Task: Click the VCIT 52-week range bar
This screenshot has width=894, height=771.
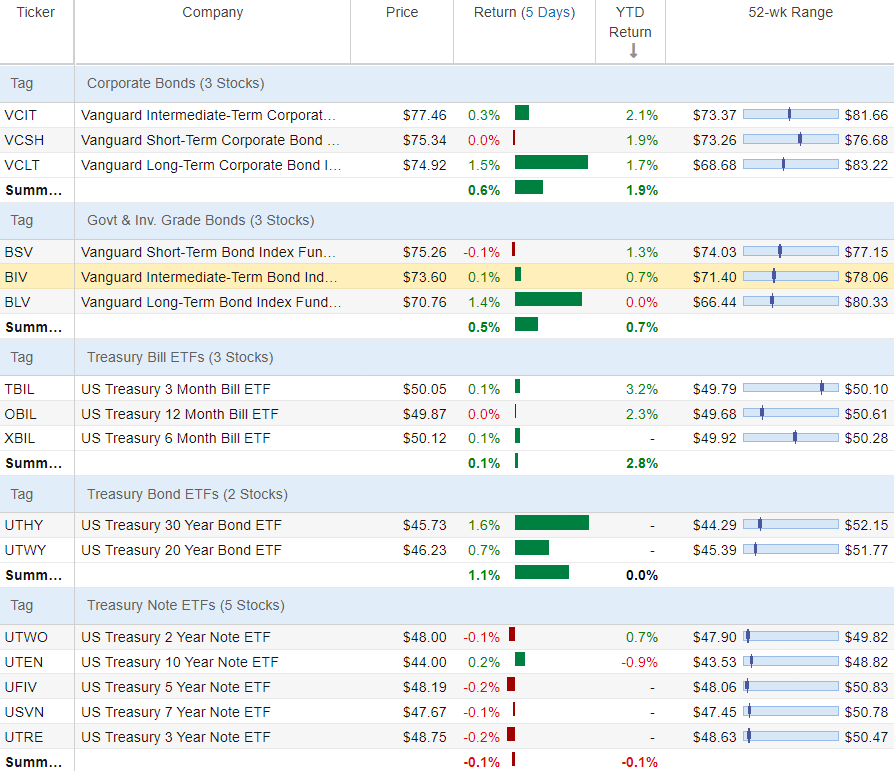Action: pos(791,114)
